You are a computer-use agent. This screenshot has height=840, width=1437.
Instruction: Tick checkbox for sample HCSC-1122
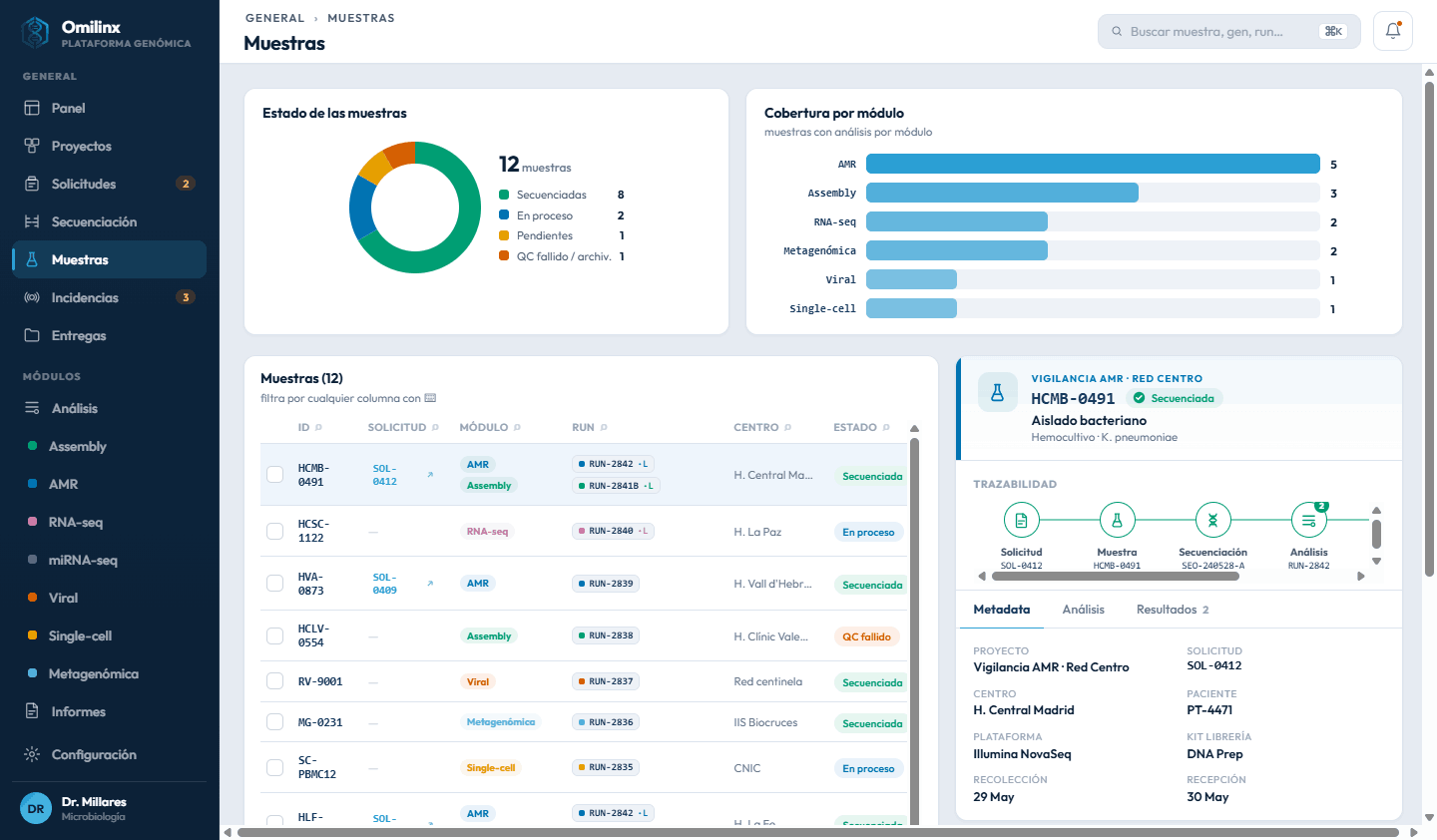275,531
